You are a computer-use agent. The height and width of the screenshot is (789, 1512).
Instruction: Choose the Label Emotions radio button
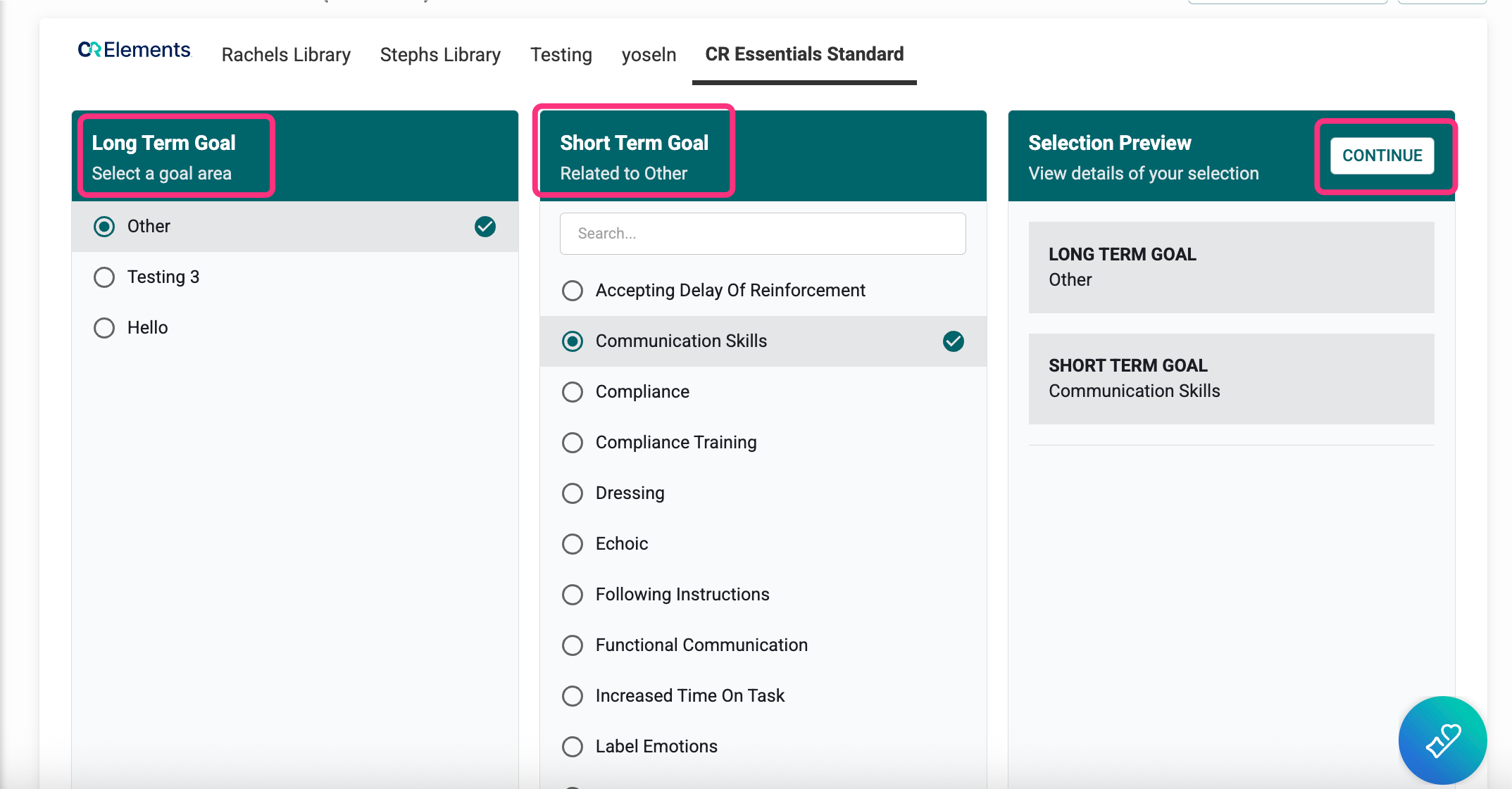pos(573,747)
